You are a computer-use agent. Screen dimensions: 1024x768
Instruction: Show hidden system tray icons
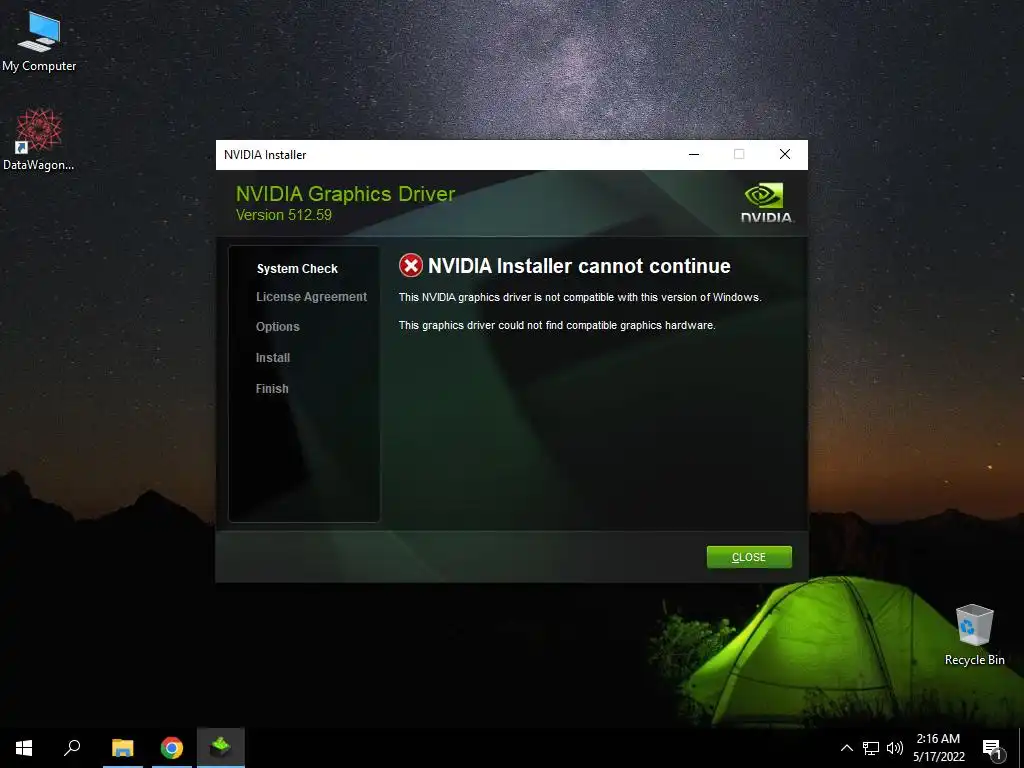pyautogui.click(x=846, y=748)
